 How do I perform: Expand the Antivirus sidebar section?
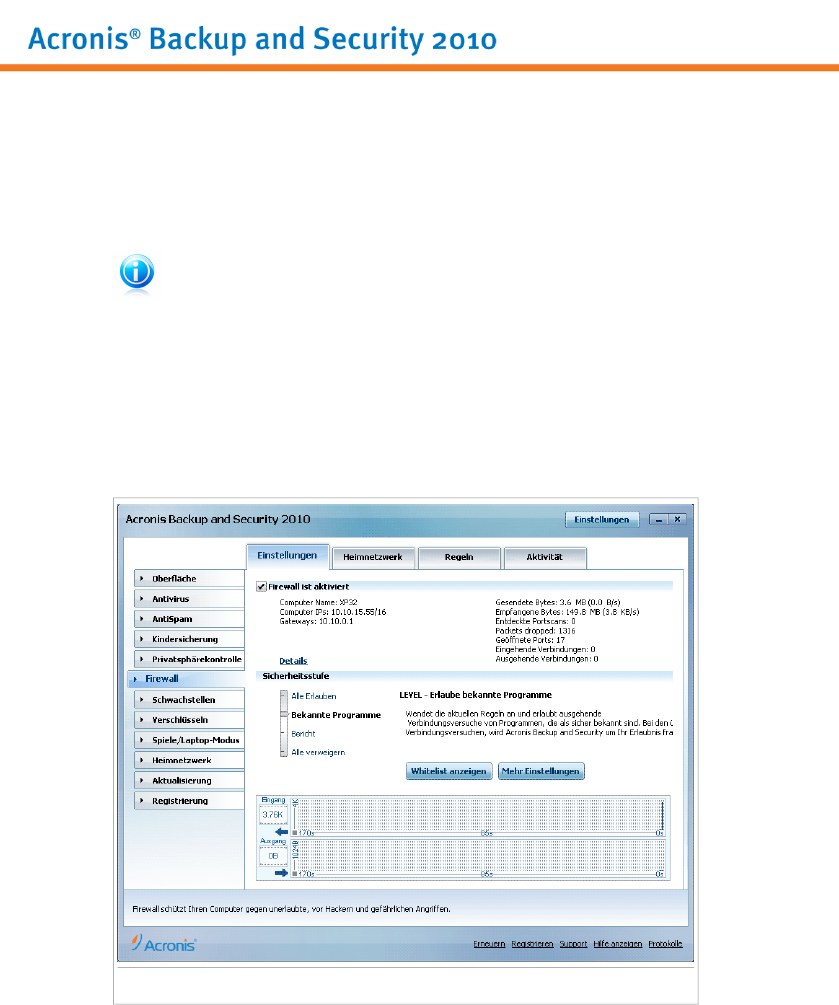point(189,599)
